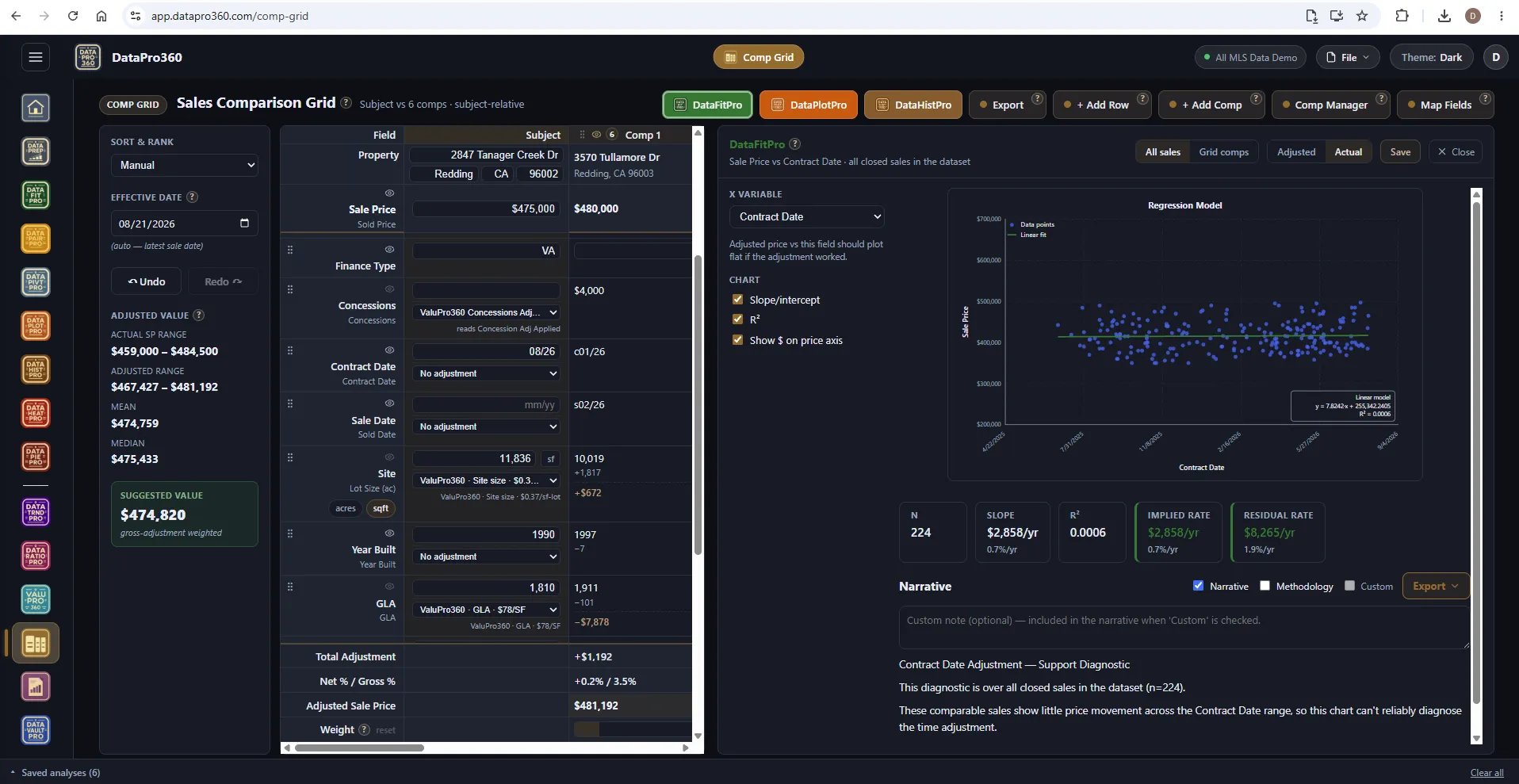Switch to Grid comps tab
This screenshot has height=784, width=1519.
[1223, 151]
